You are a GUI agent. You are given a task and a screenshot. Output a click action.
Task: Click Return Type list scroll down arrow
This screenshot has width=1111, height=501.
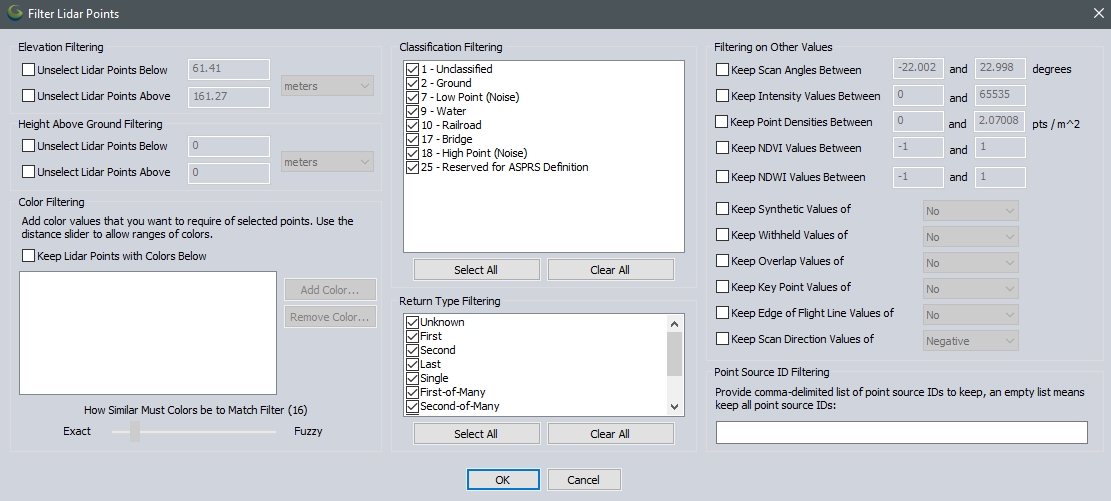(x=674, y=407)
